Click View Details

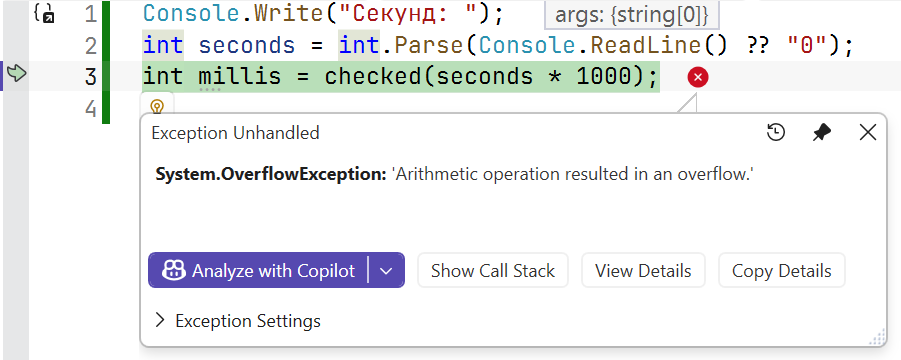(x=643, y=270)
